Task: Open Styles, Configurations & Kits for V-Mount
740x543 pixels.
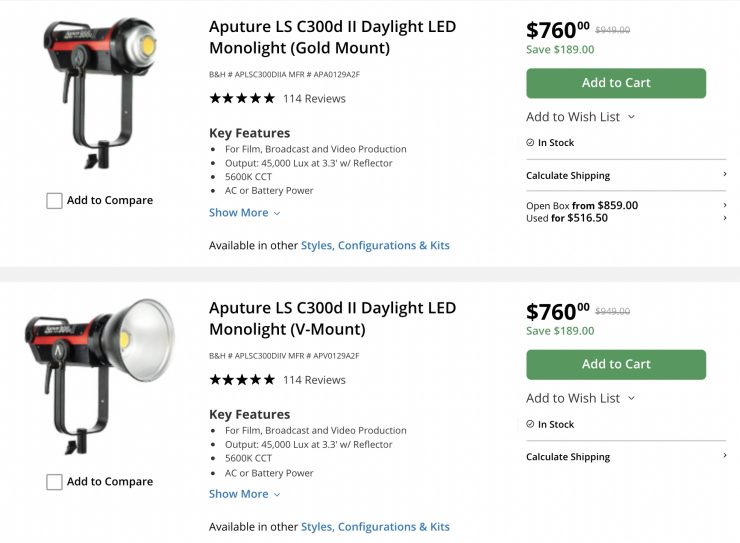Action: click(375, 527)
